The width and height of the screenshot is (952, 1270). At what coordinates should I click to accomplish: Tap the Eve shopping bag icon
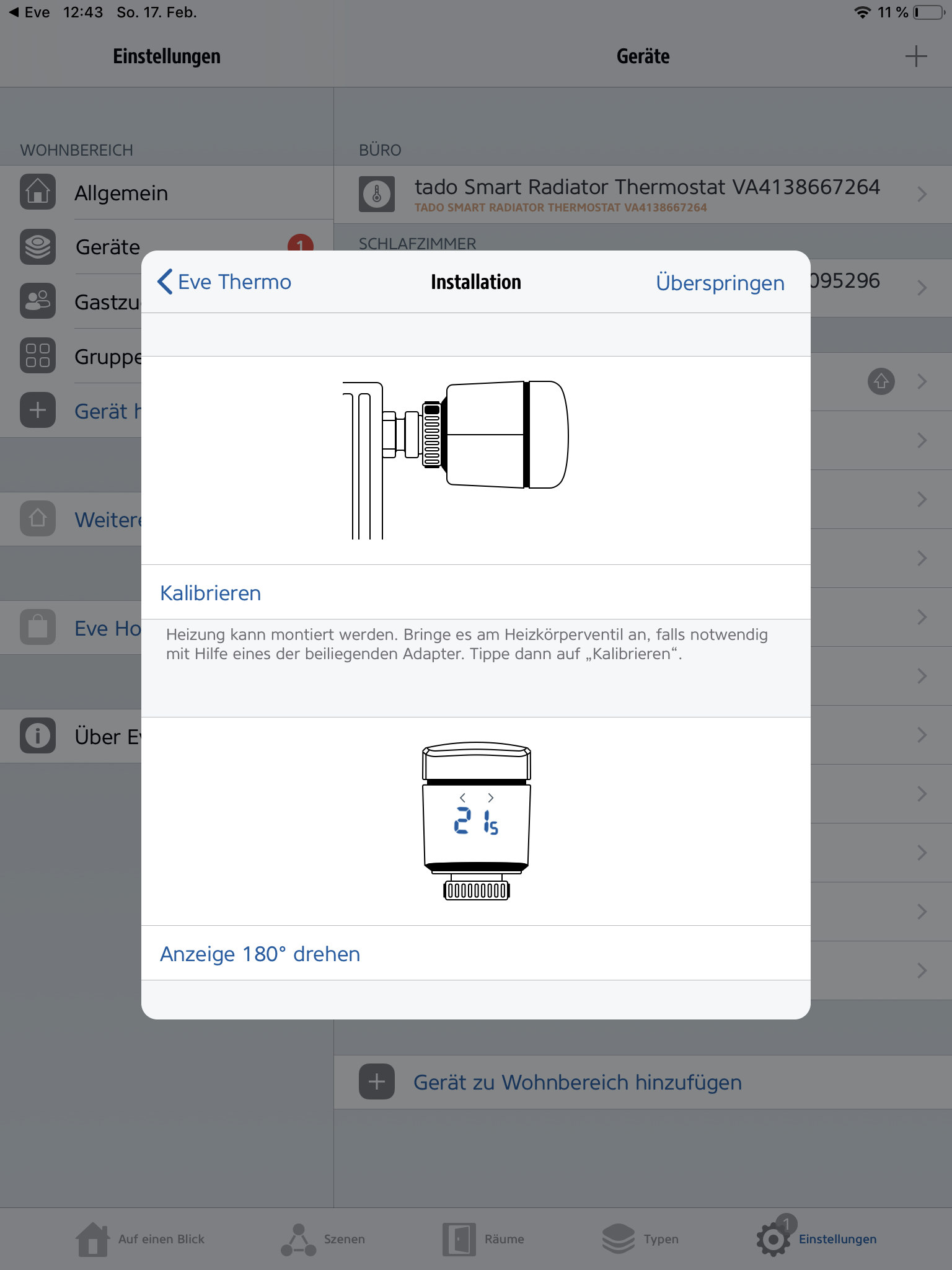point(38,627)
